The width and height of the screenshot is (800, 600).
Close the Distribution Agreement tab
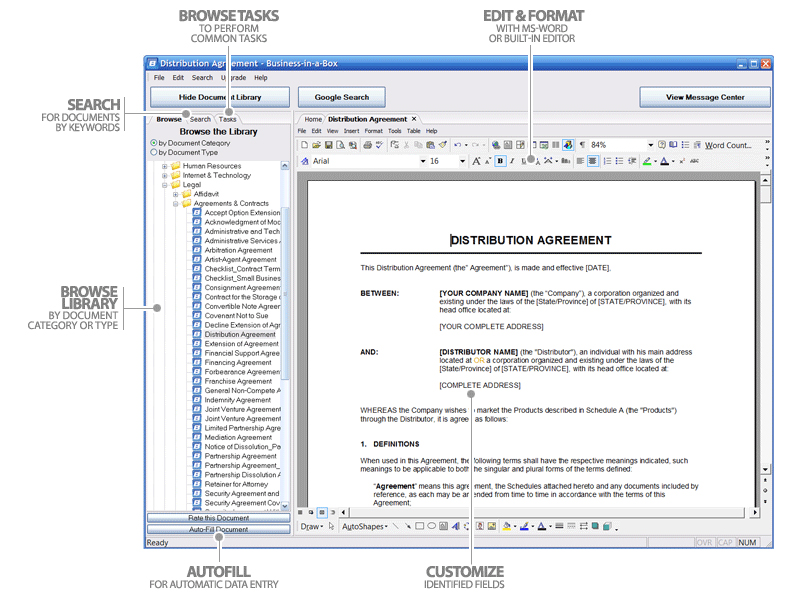pos(414,119)
